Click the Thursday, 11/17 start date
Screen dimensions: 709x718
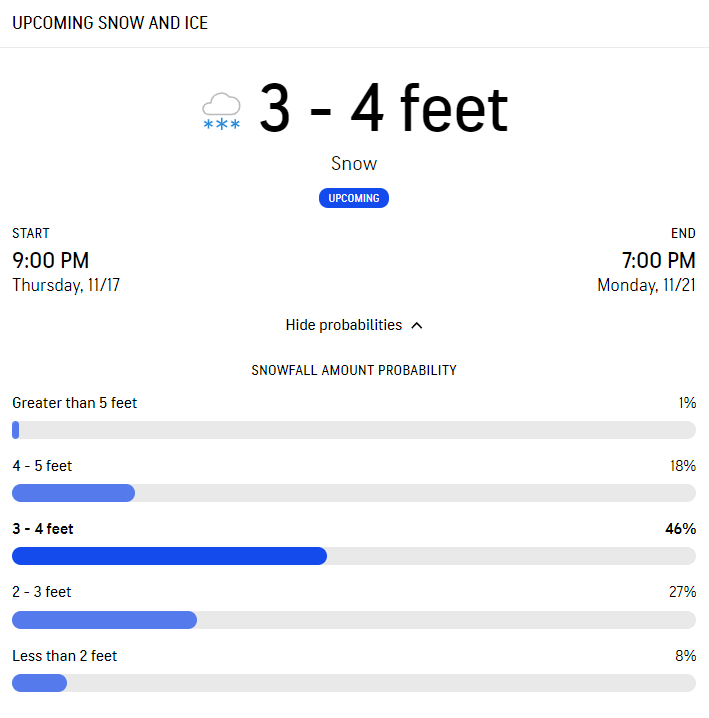coord(66,285)
